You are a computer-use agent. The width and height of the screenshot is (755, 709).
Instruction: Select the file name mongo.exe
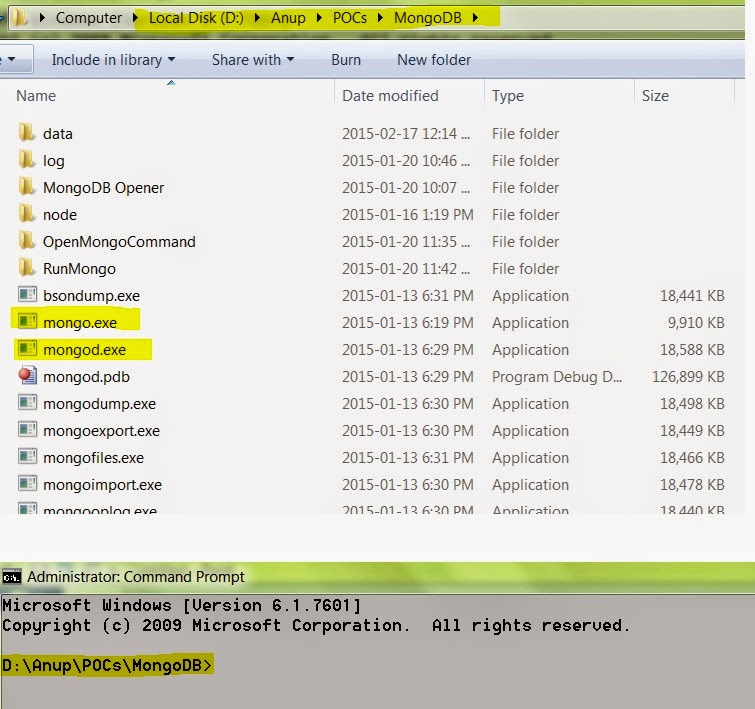[80, 322]
